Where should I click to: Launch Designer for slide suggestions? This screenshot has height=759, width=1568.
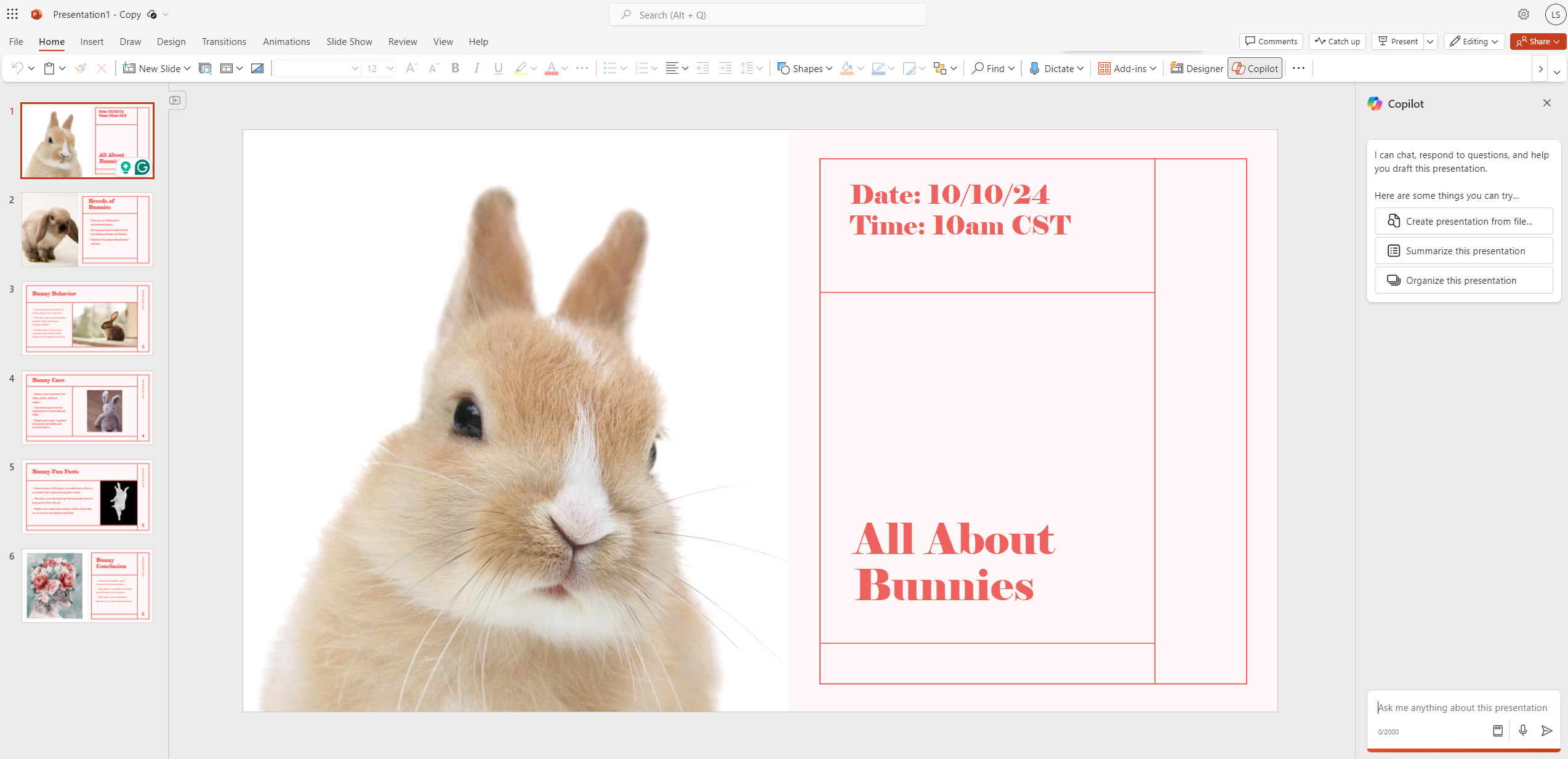1196,68
